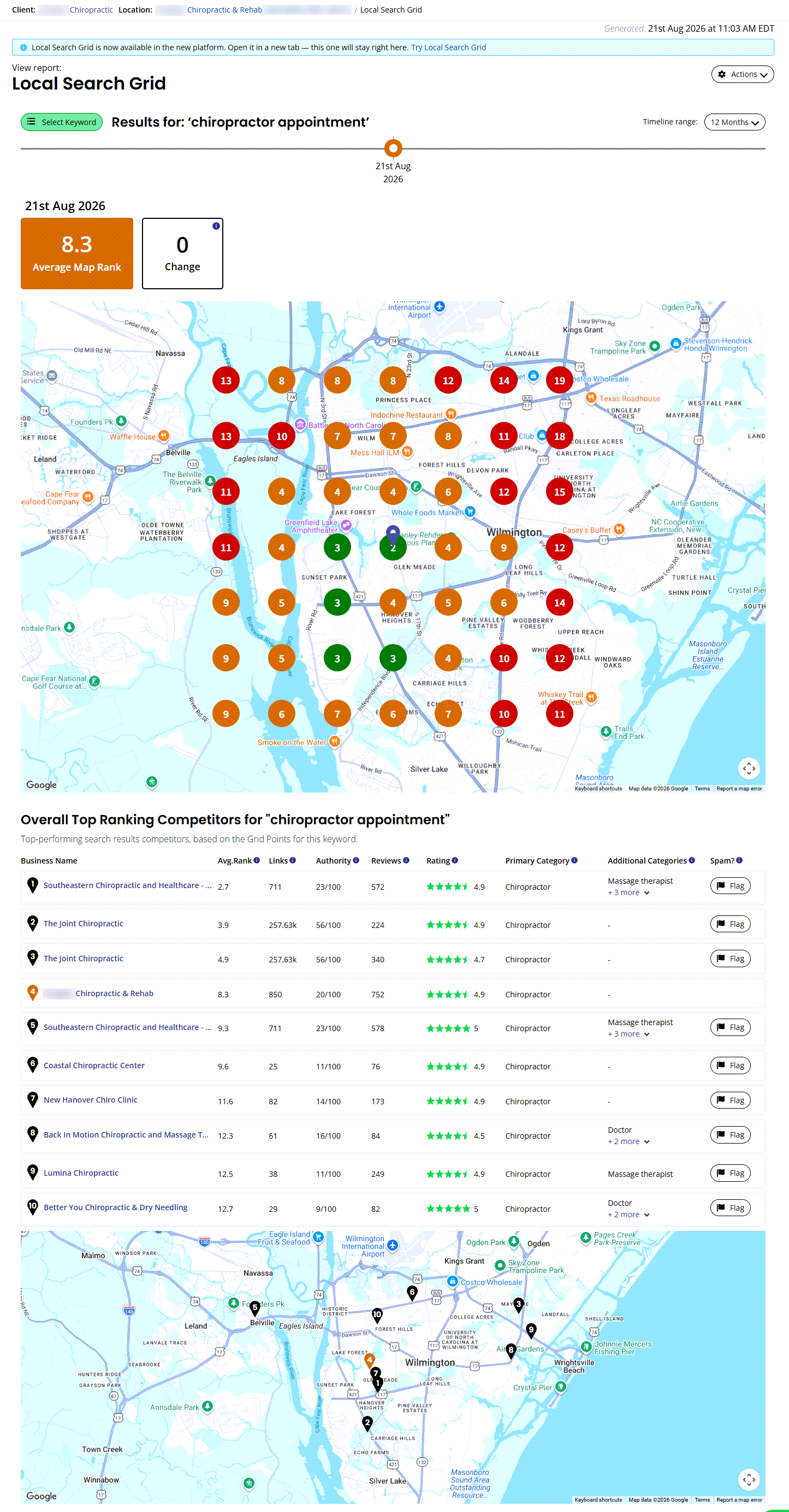Click the grid point ranked 19

[x=560, y=380]
